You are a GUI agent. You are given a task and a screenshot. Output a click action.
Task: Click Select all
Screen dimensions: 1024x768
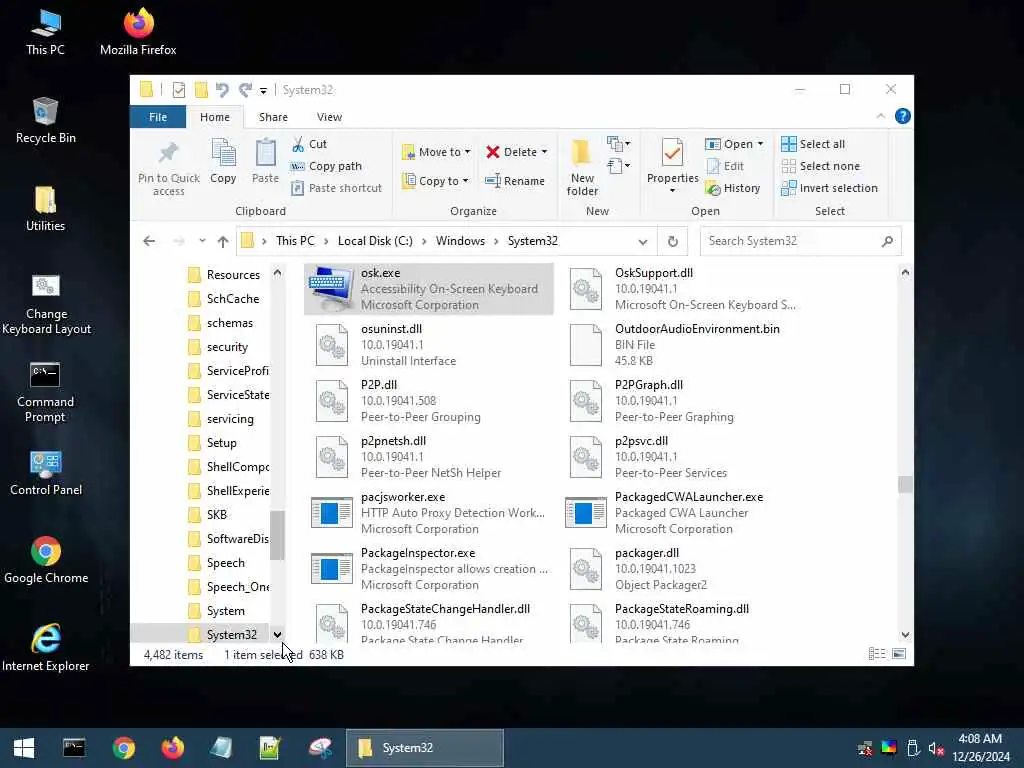pyautogui.click(x=813, y=144)
